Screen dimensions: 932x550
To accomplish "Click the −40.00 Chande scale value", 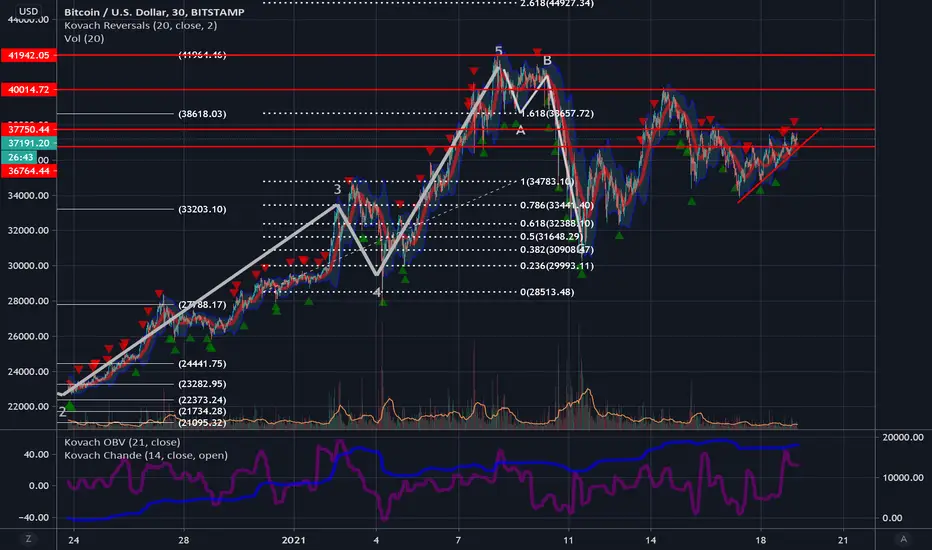I will (34, 517).
